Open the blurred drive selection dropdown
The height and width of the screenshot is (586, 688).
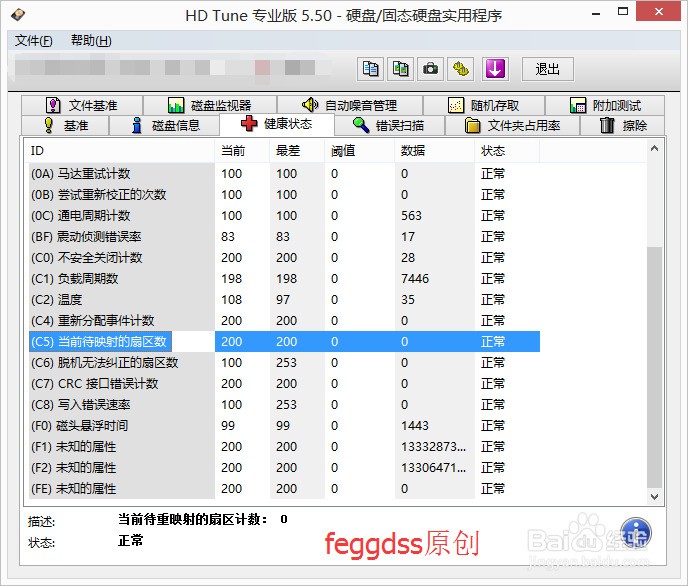[171, 68]
